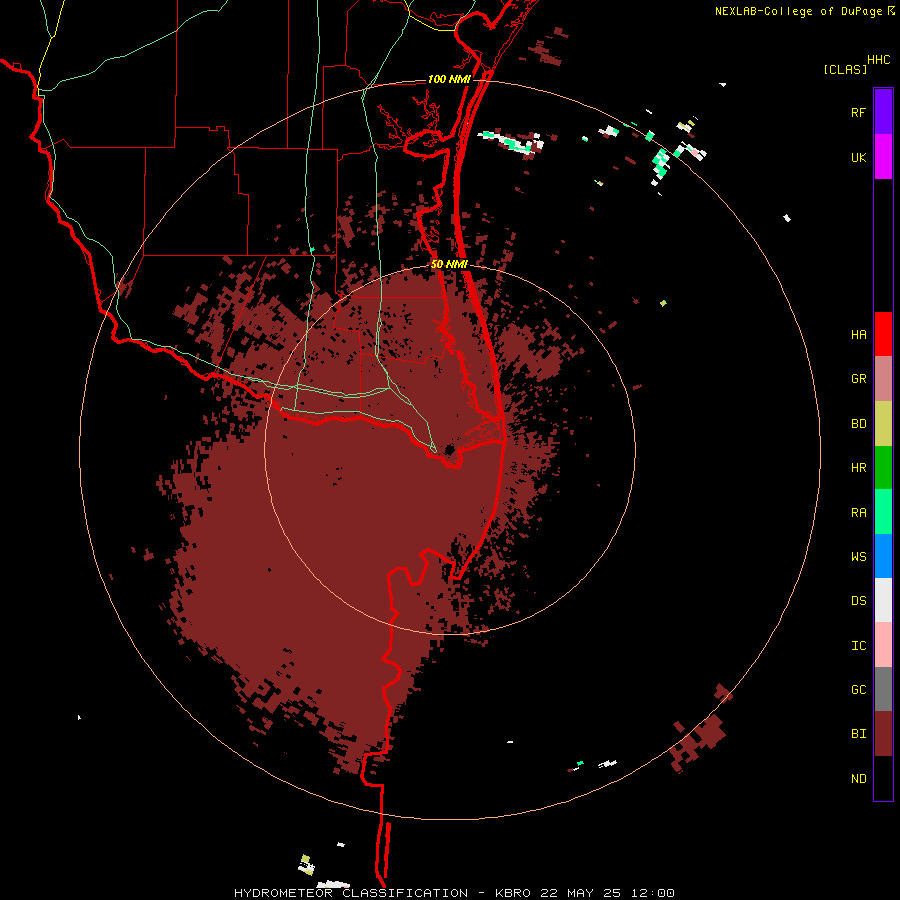The height and width of the screenshot is (900, 900).
Task: Click the HYDROMETEOR CLASSIFICATION title text
Action: click(351, 893)
